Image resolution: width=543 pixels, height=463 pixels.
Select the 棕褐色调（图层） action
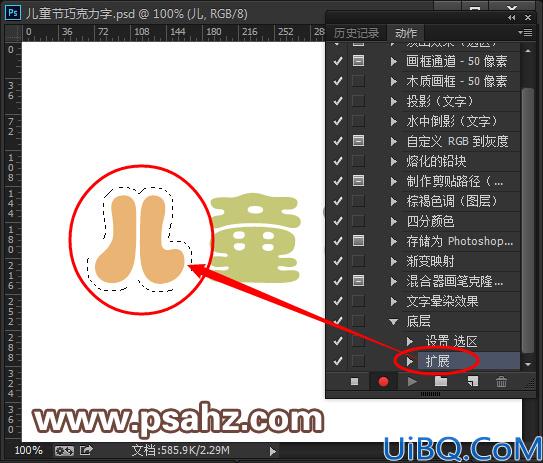pos(452,201)
